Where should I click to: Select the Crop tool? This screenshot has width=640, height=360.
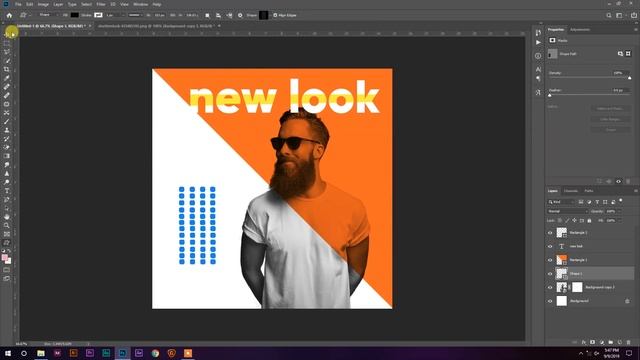(7, 69)
